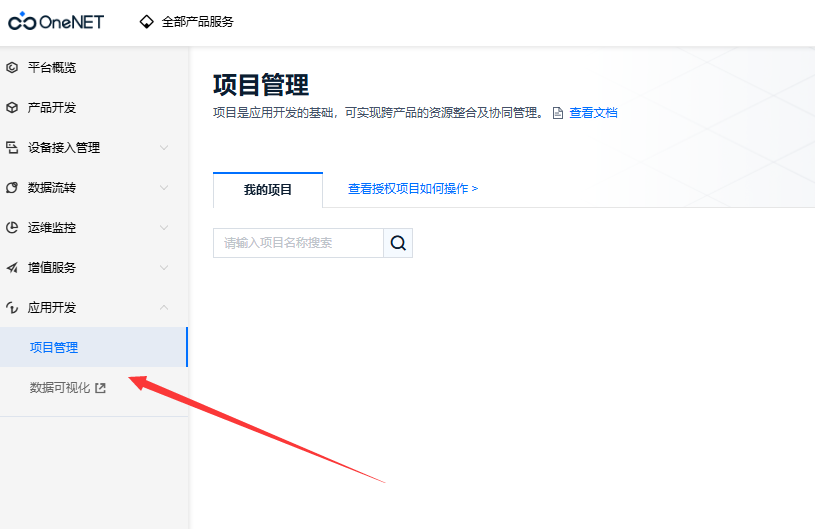
Task: Open 查看授权项目如何操作 link
Action: pyautogui.click(x=412, y=188)
